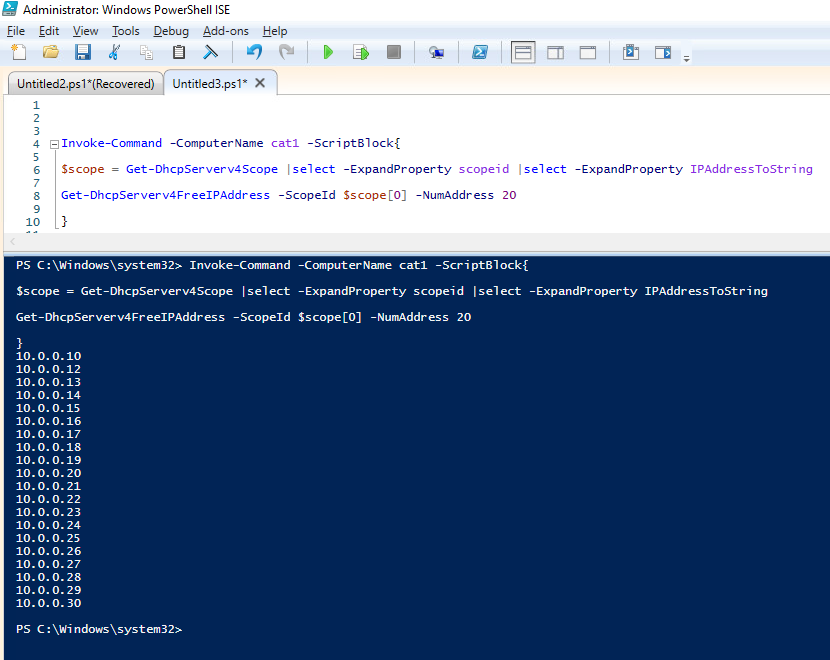Open the Debug menu
This screenshot has width=830, height=660.
point(171,31)
